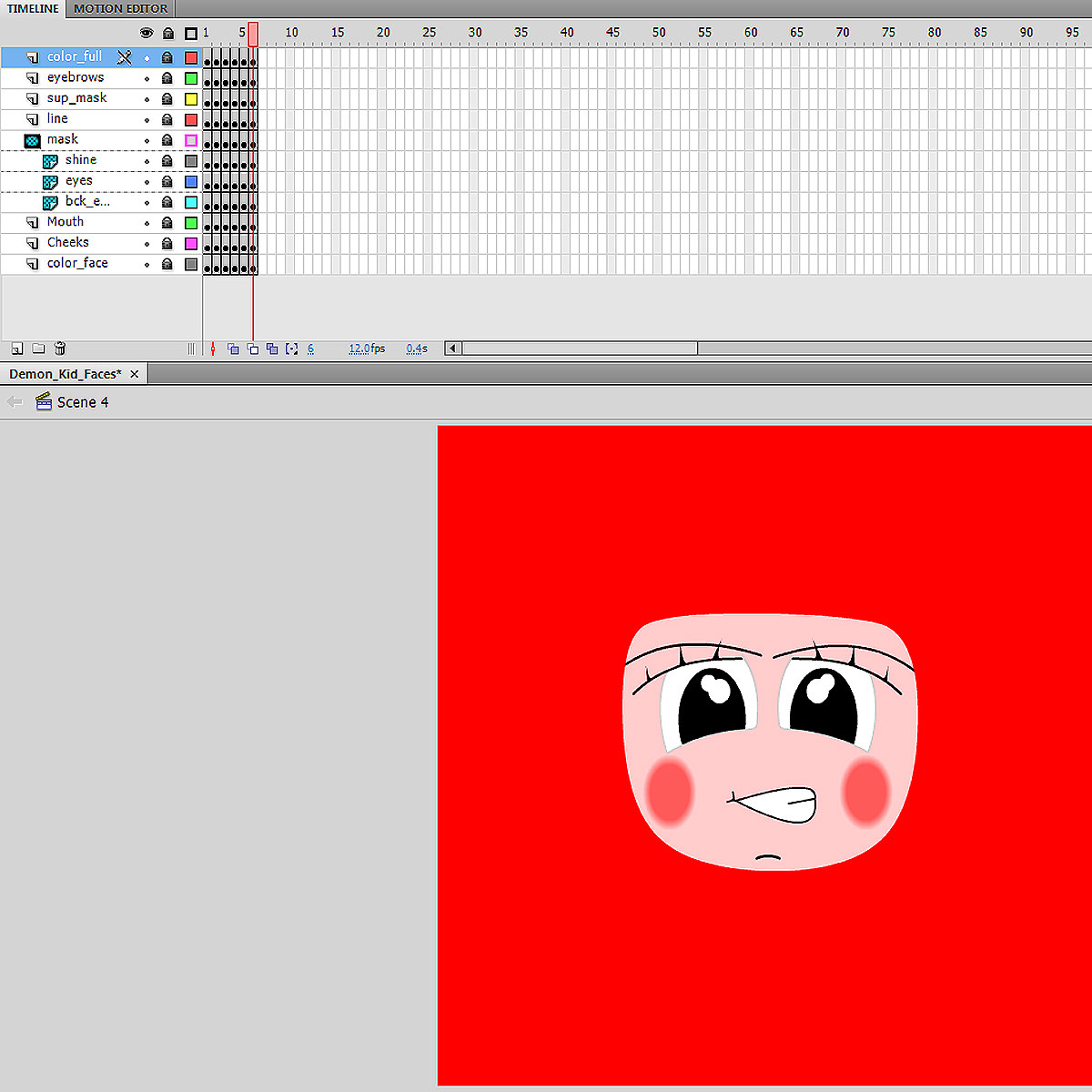The width and height of the screenshot is (1092, 1092).
Task: Click the New Layer icon
Action: (16, 349)
